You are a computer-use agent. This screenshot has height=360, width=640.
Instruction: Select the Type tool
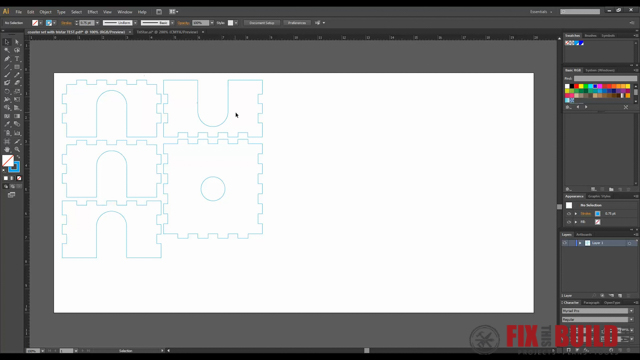(17, 59)
